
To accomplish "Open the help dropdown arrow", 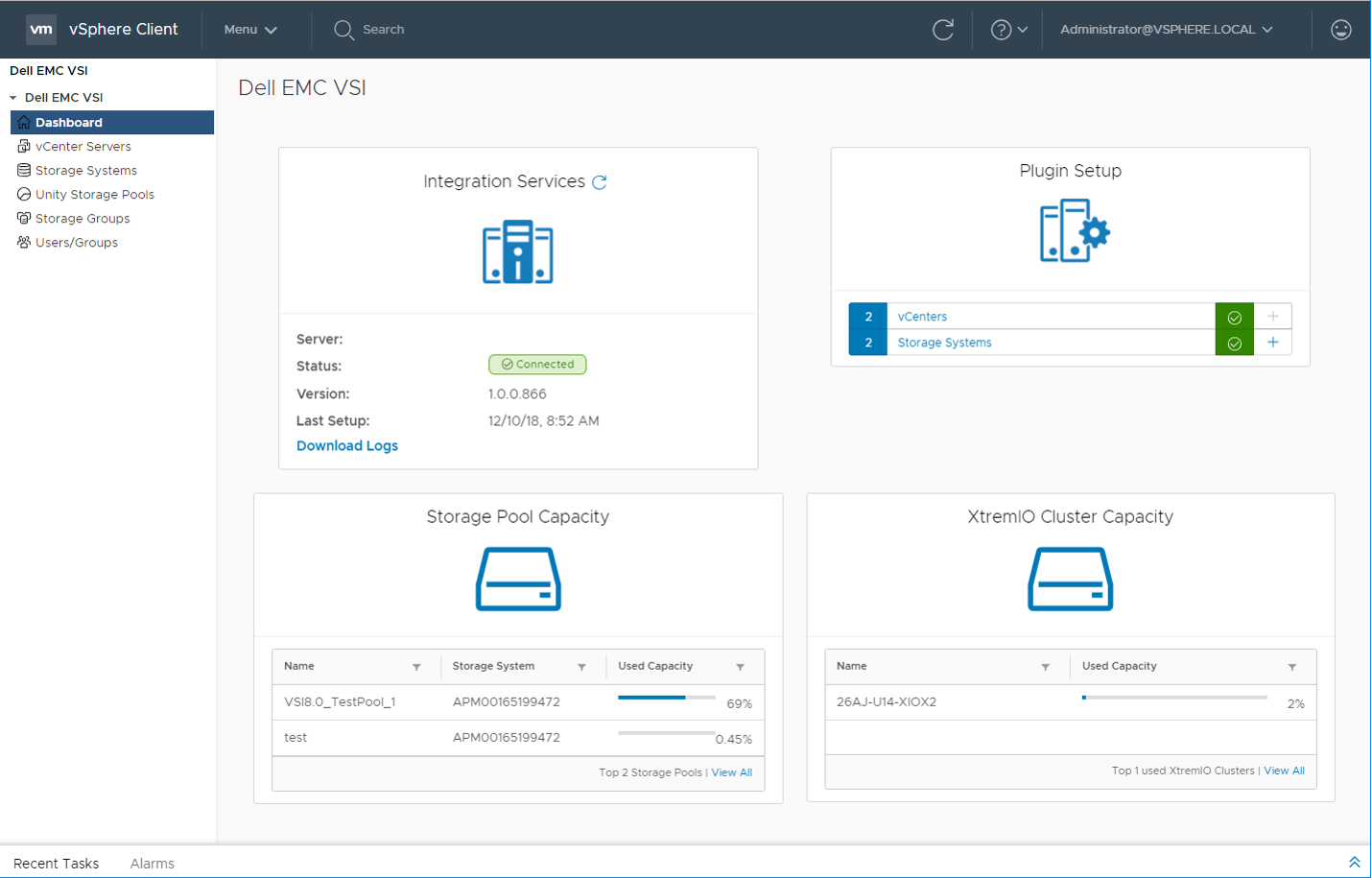I will click(x=1023, y=30).
